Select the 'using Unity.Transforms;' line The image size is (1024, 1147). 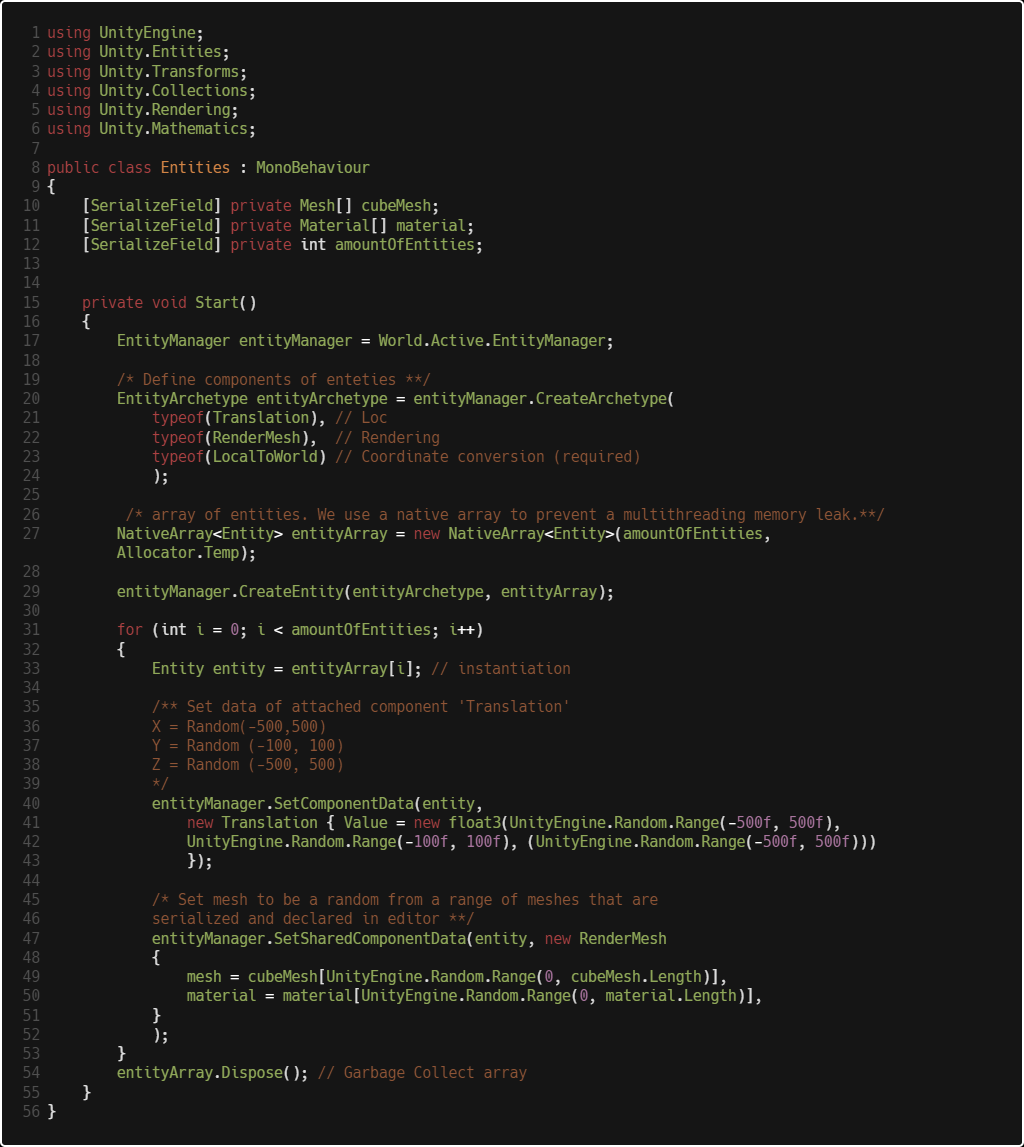coord(147,72)
